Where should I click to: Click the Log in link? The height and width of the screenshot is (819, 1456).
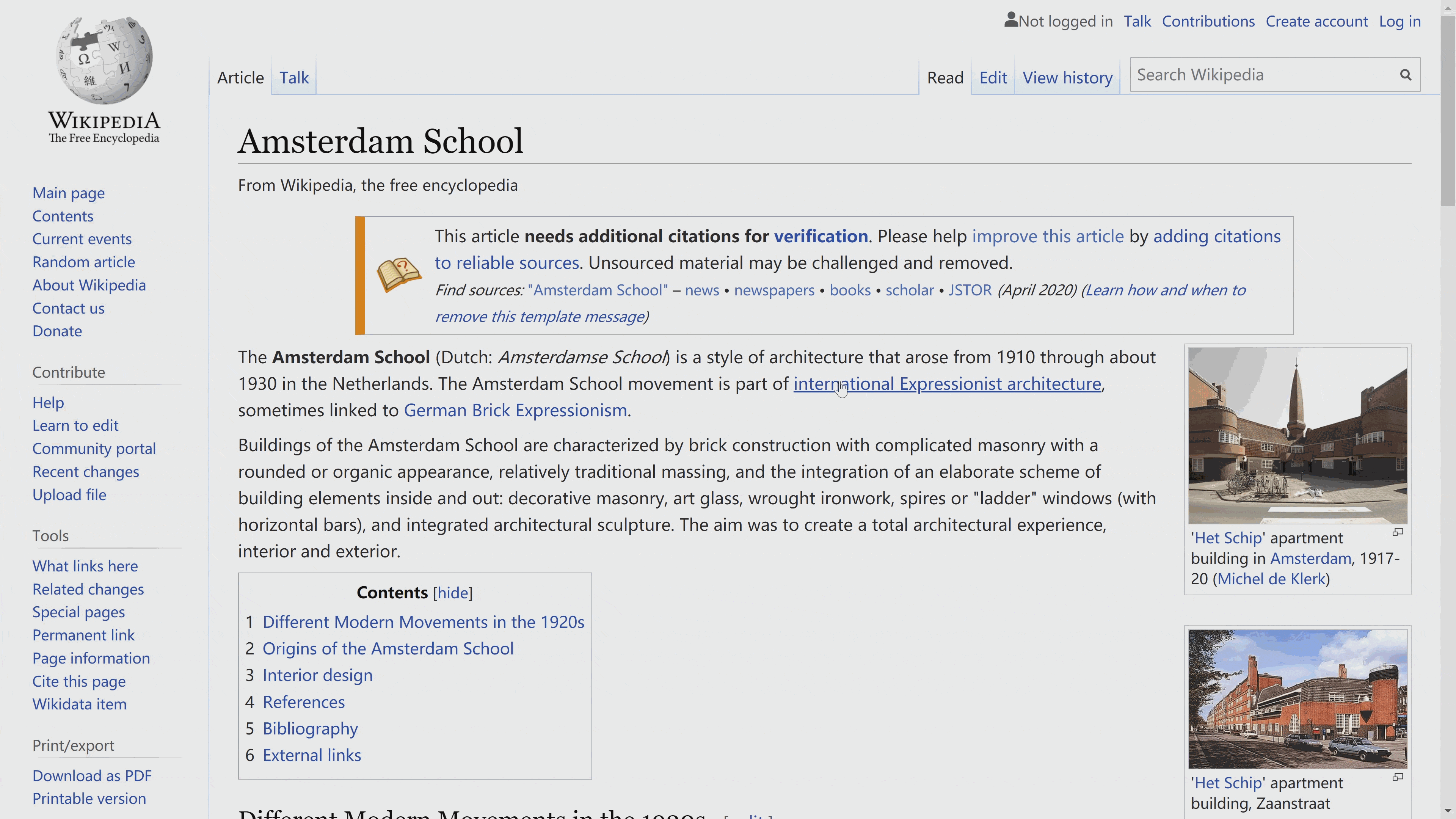(x=1400, y=22)
